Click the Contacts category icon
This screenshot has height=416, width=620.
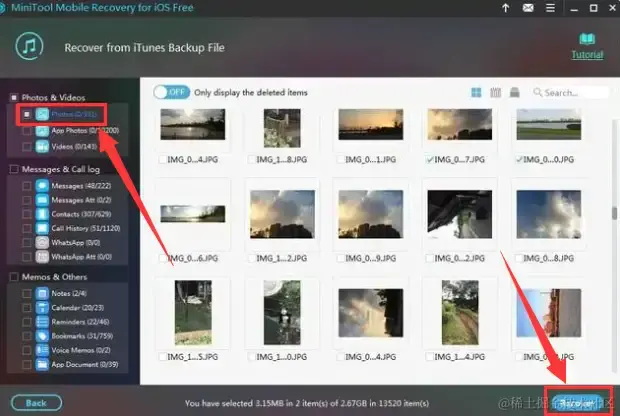coord(42,214)
